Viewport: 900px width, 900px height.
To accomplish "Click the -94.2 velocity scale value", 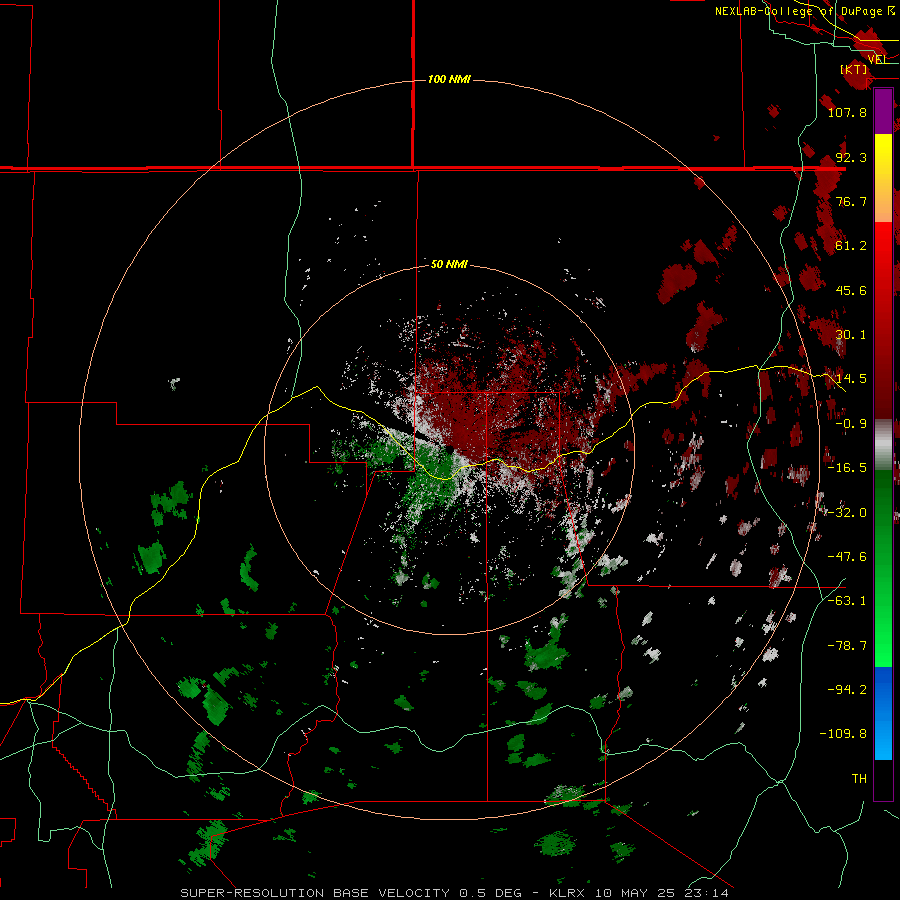I will (x=847, y=690).
